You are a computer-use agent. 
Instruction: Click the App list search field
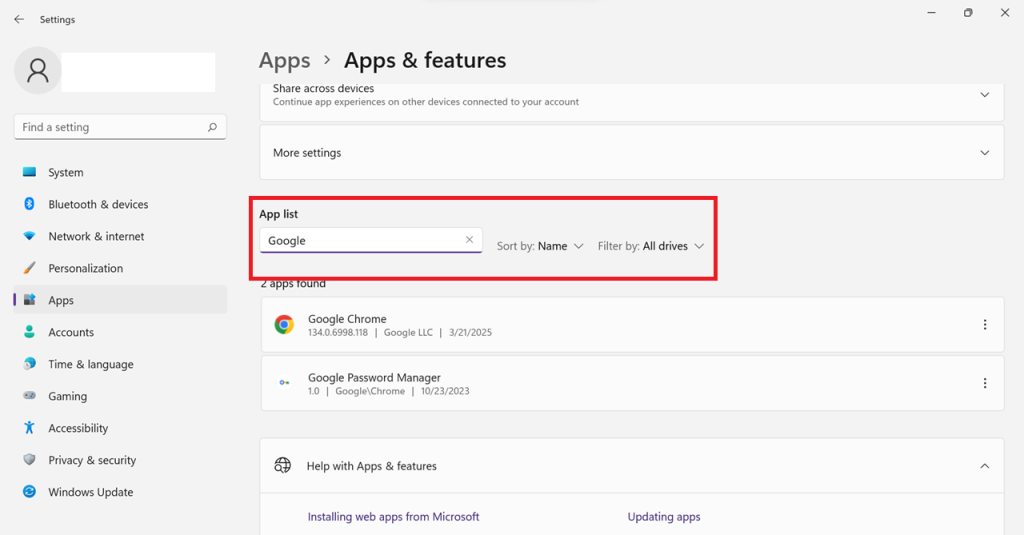pyautogui.click(x=370, y=240)
